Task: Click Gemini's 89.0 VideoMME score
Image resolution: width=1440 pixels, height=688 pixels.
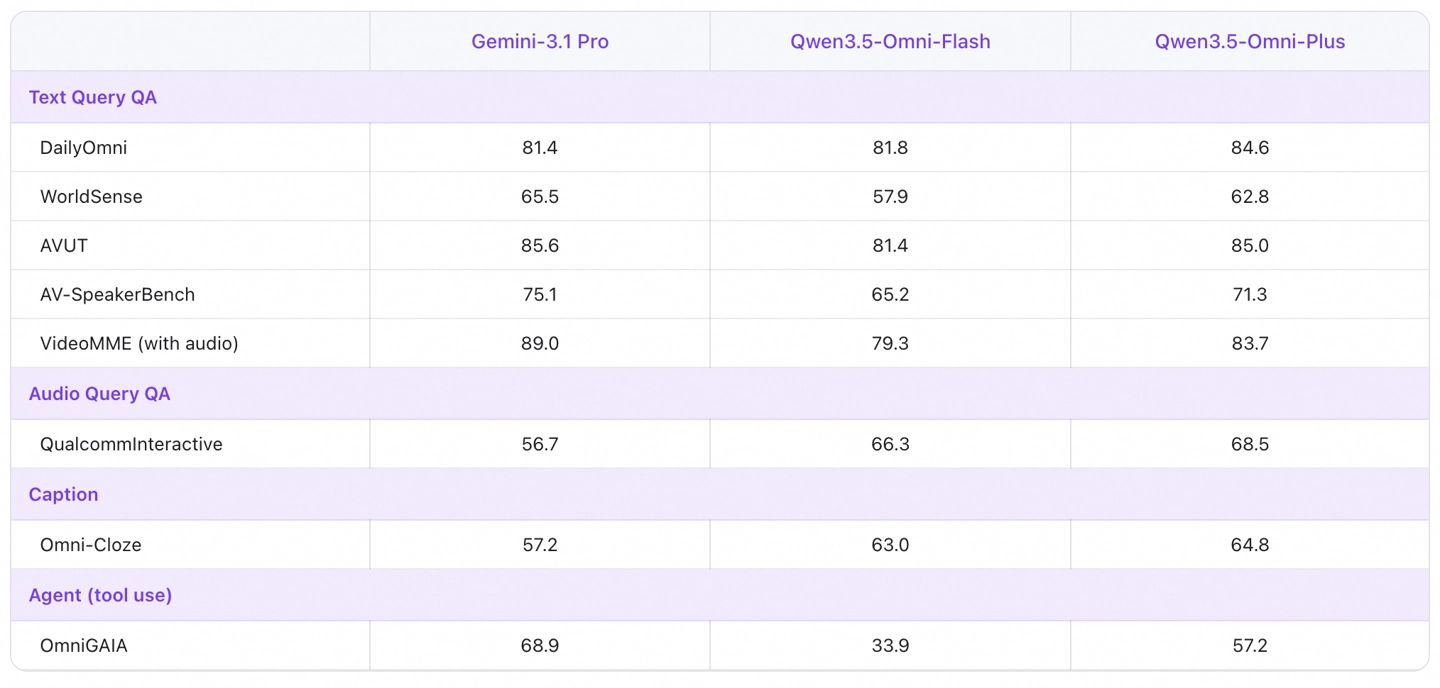Action: click(x=540, y=344)
